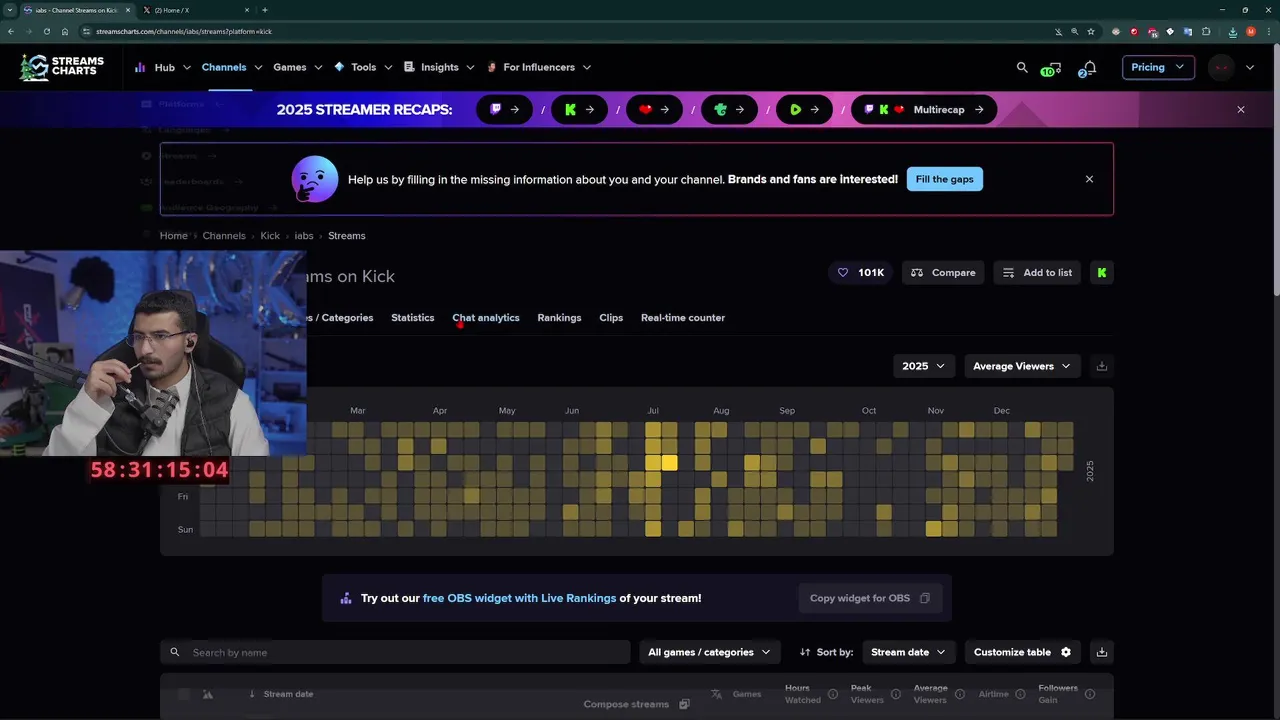Viewport: 1280px width, 720px height.
Task: Download the streams table data
Action: pyautogui.click(x=1102, y=652)
